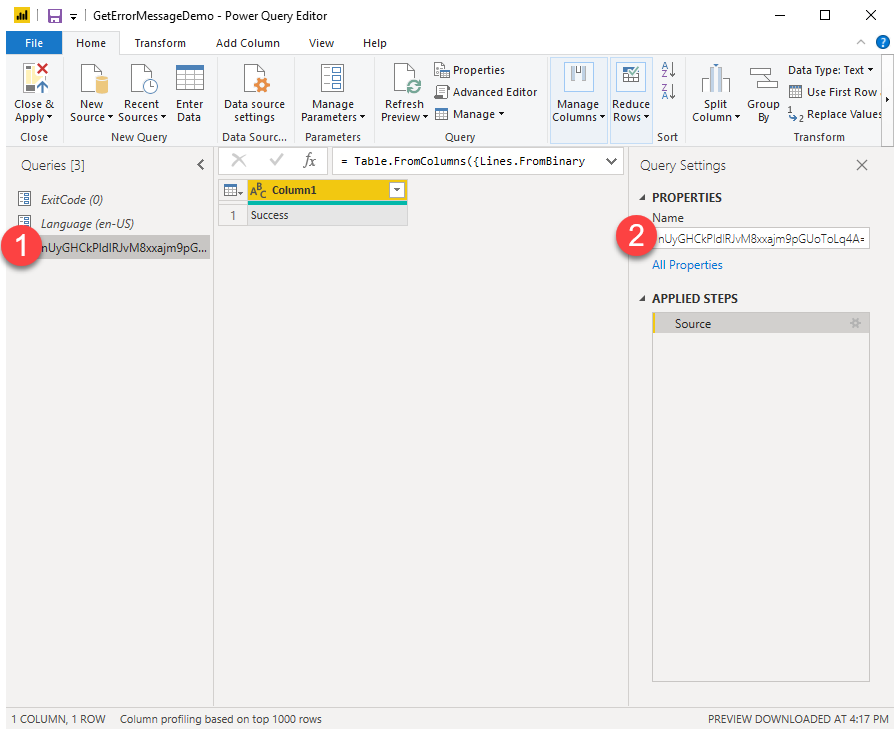Viewport: 895px width, 730px height.
Task: Click the fx formula icon
Action: tap(309, 161)
